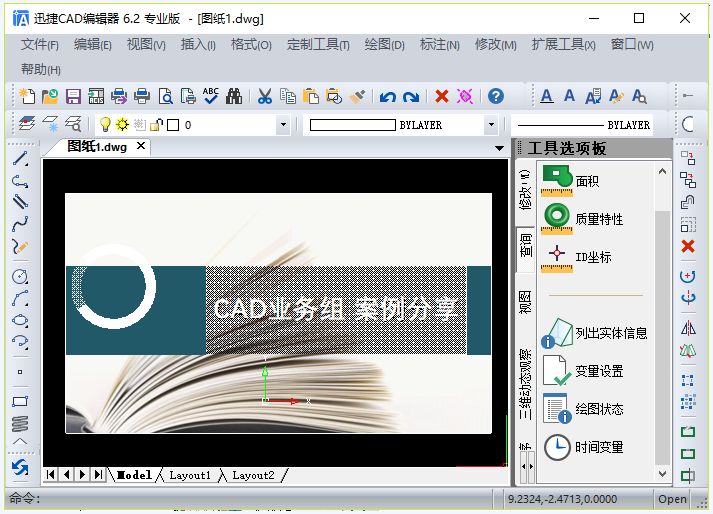The height and width of the screenshot is (514, 713).
Task: Open the drawing tabs list arrow
Action: pyautogui.click(x=499, y=148)
